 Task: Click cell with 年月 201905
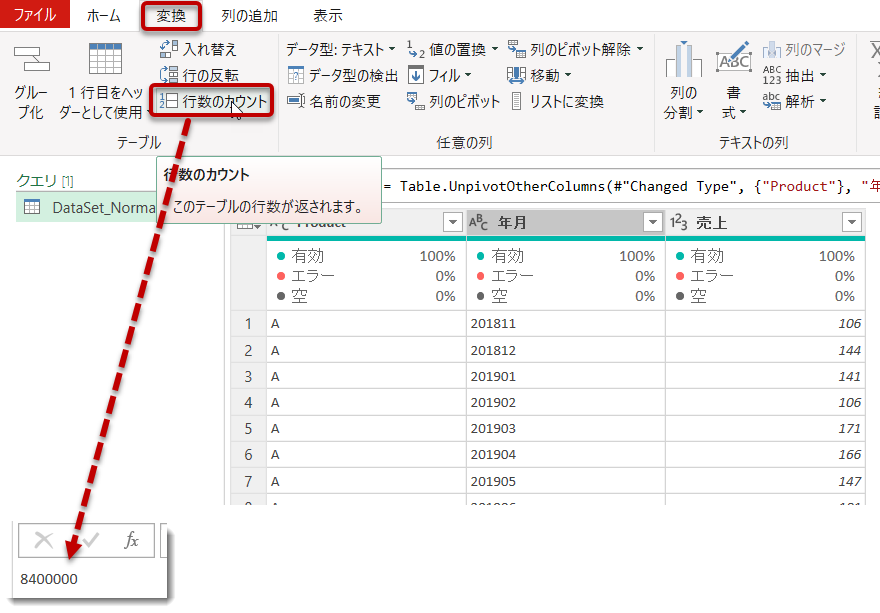point(565,481)
